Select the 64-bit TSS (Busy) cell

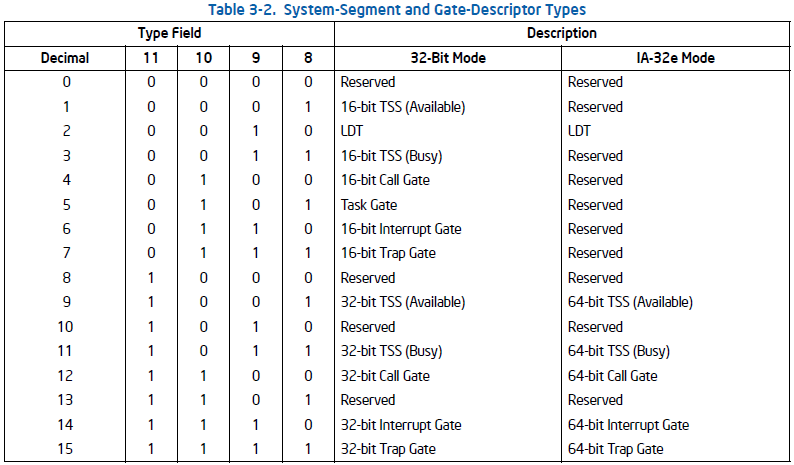tap(619, 351)
